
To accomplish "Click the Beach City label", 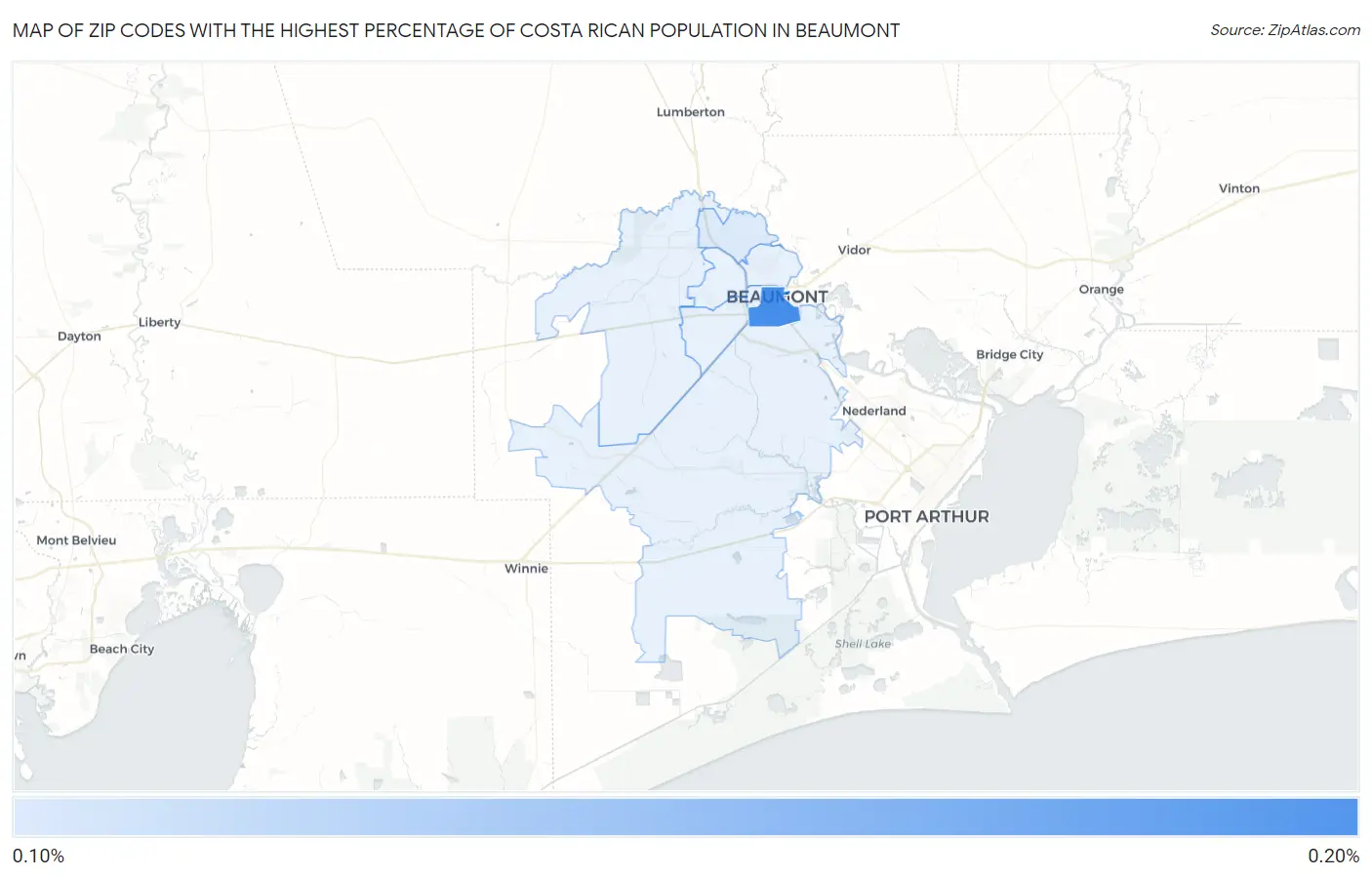I will coord(122,649).
